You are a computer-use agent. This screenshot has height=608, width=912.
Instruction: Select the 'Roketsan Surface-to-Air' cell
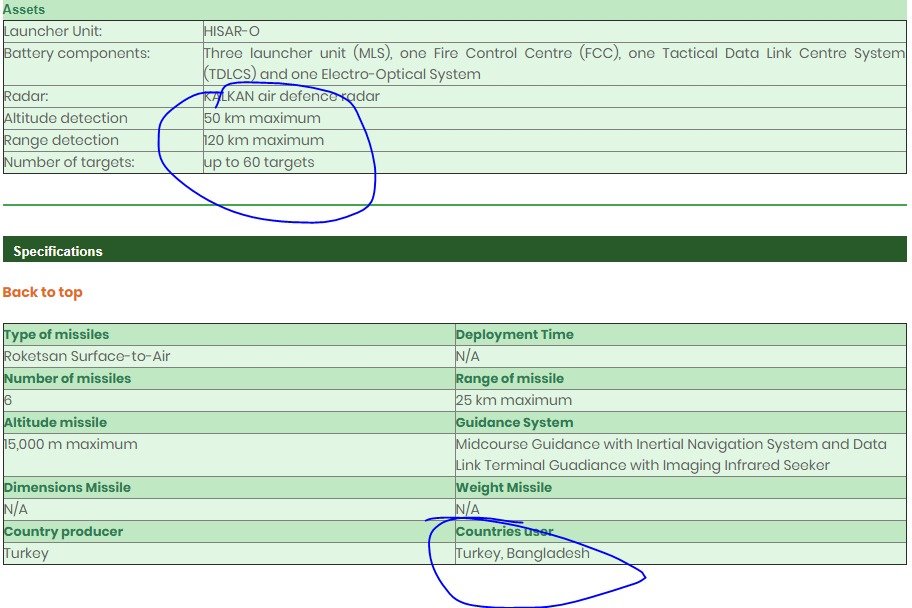point(229,357)
